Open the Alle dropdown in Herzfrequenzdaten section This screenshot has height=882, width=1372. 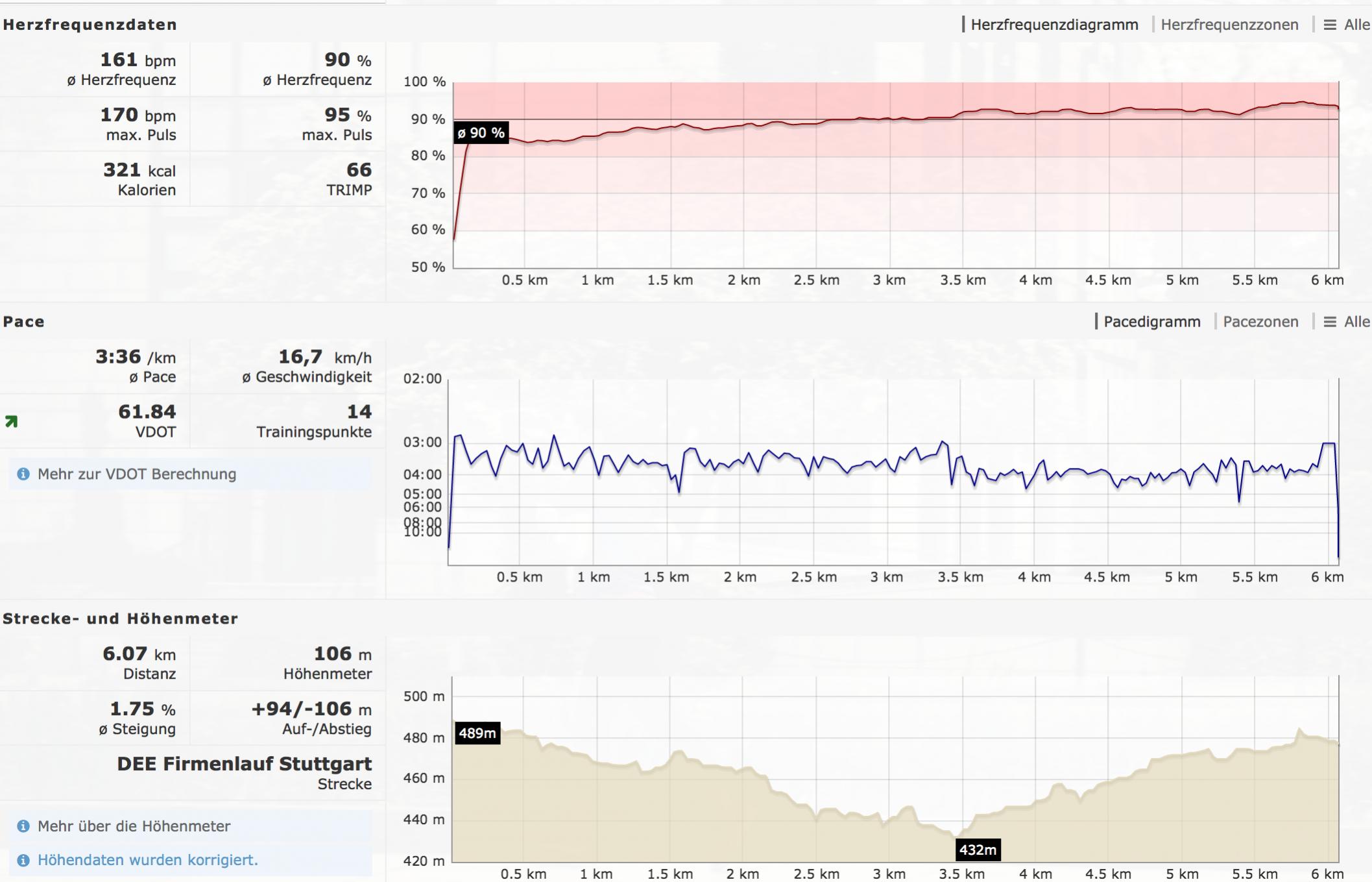coord(1356,25)
